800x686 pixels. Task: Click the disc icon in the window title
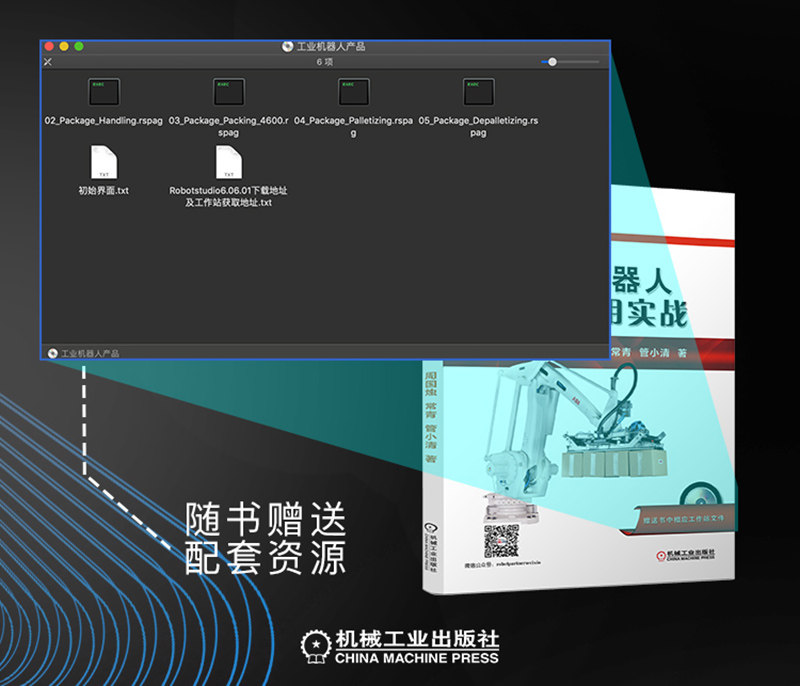point(288,46)
